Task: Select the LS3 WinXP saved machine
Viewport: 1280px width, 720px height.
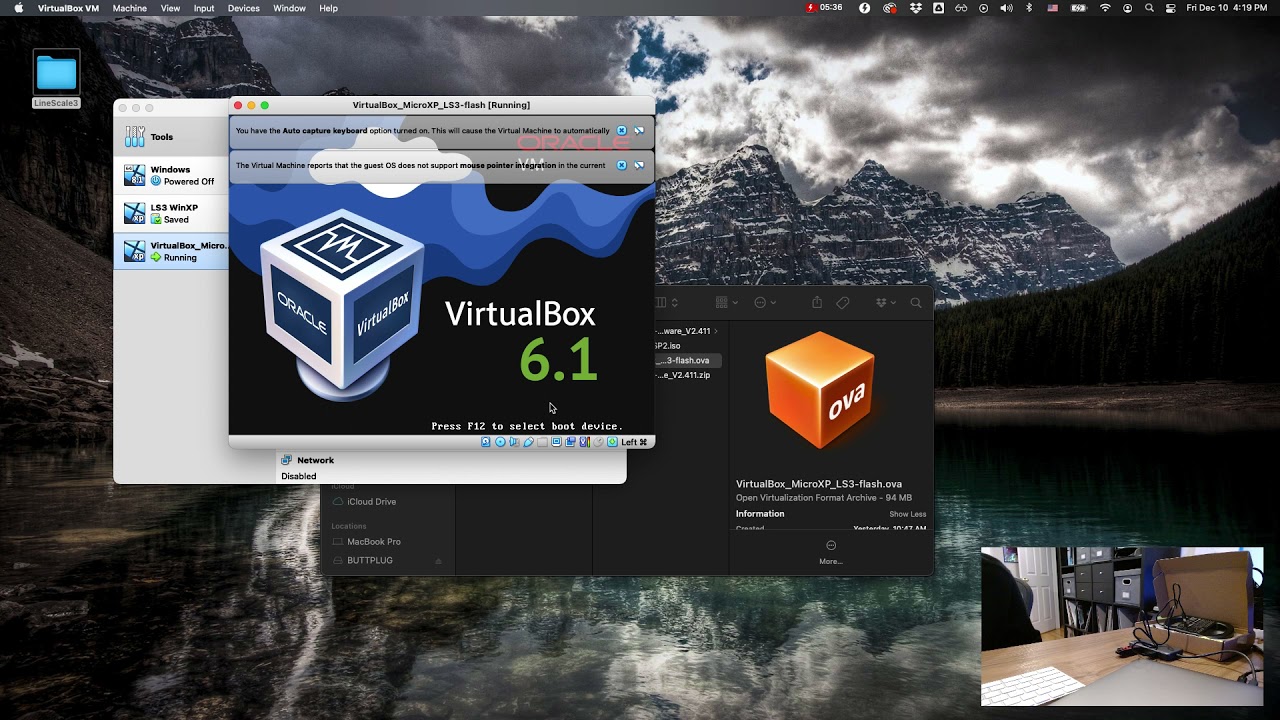Action: (x=171, y=214)
